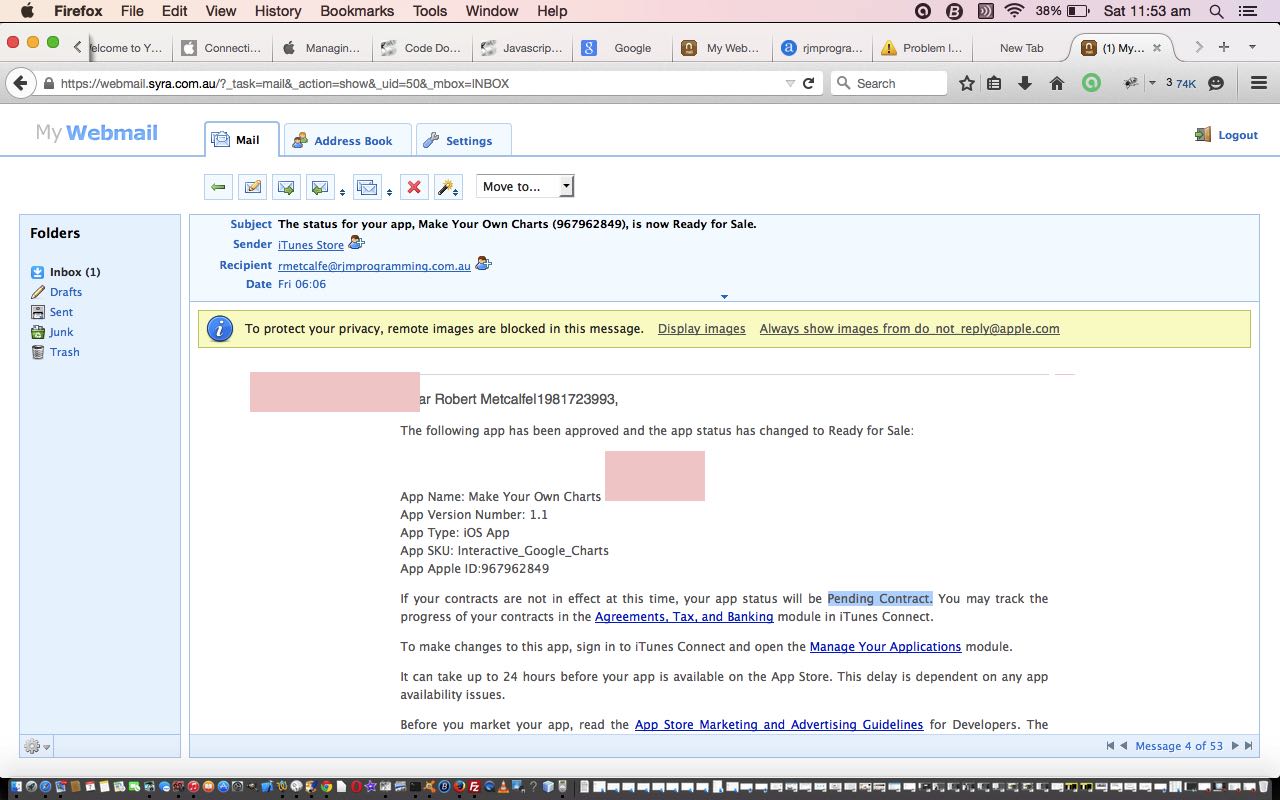Open Agreements, Tax, and Banking link

tap(684, 616)
